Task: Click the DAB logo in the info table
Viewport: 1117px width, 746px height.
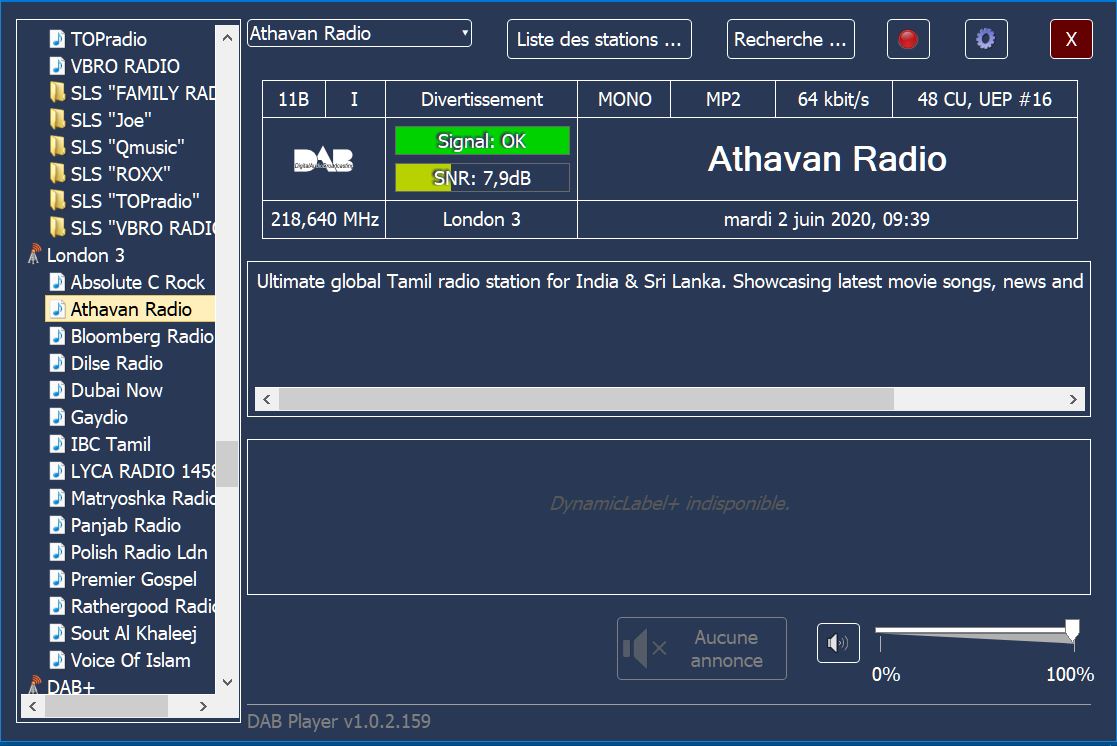Action: pyautogui.click(x=323, y=159)
